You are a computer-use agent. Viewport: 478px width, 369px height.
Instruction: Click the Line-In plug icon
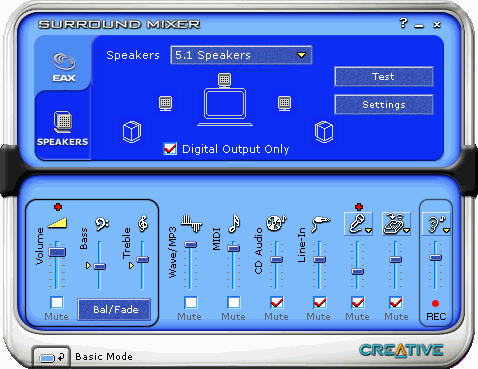point(321,224)
